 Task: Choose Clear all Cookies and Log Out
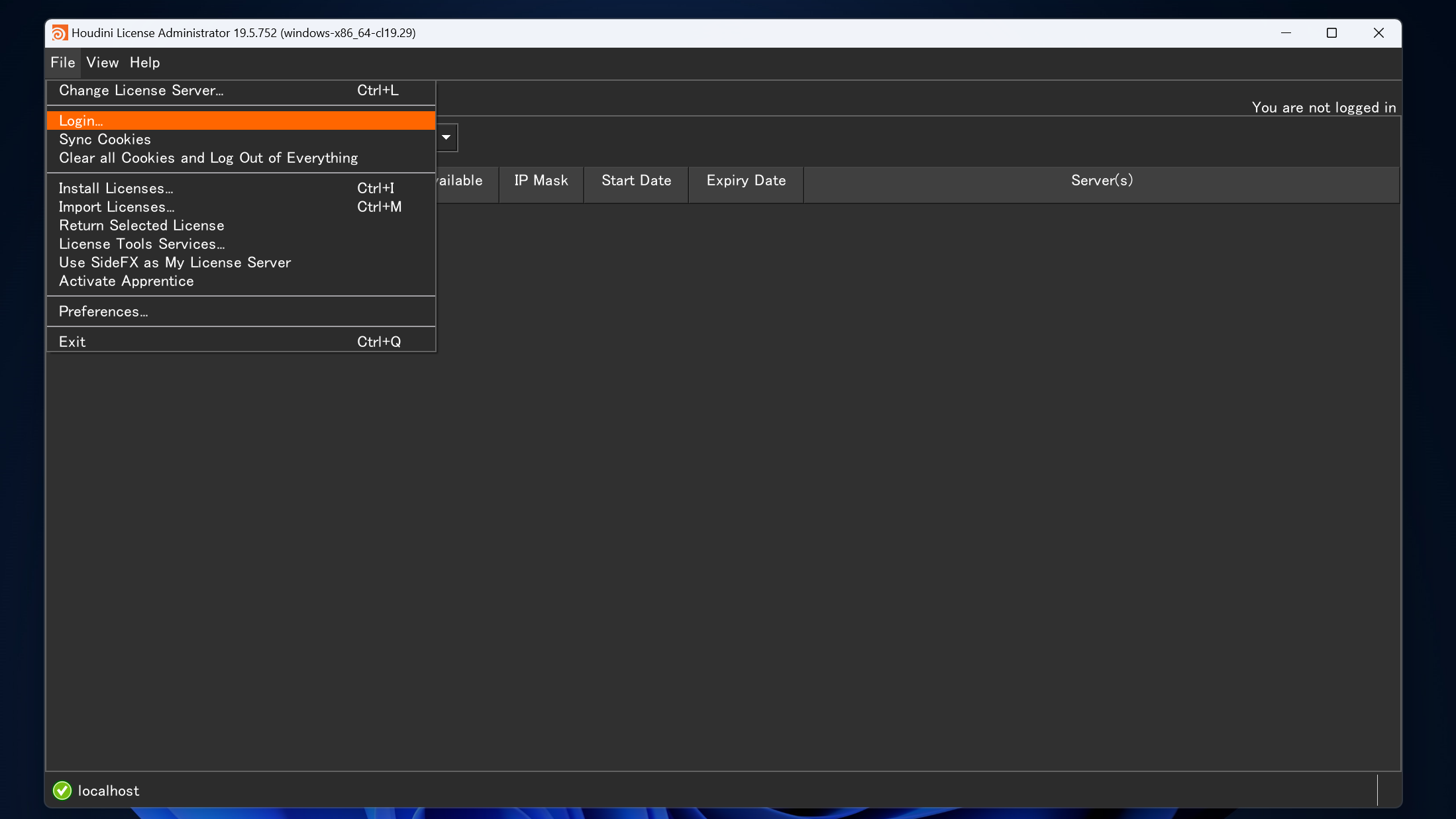241,158
